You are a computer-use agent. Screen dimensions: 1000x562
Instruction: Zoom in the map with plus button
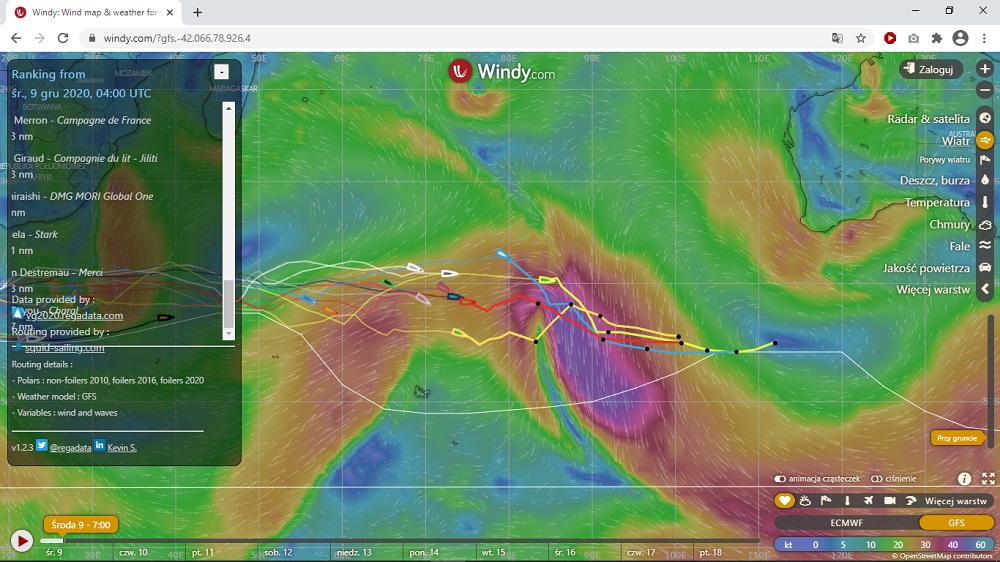pos(985,69)
